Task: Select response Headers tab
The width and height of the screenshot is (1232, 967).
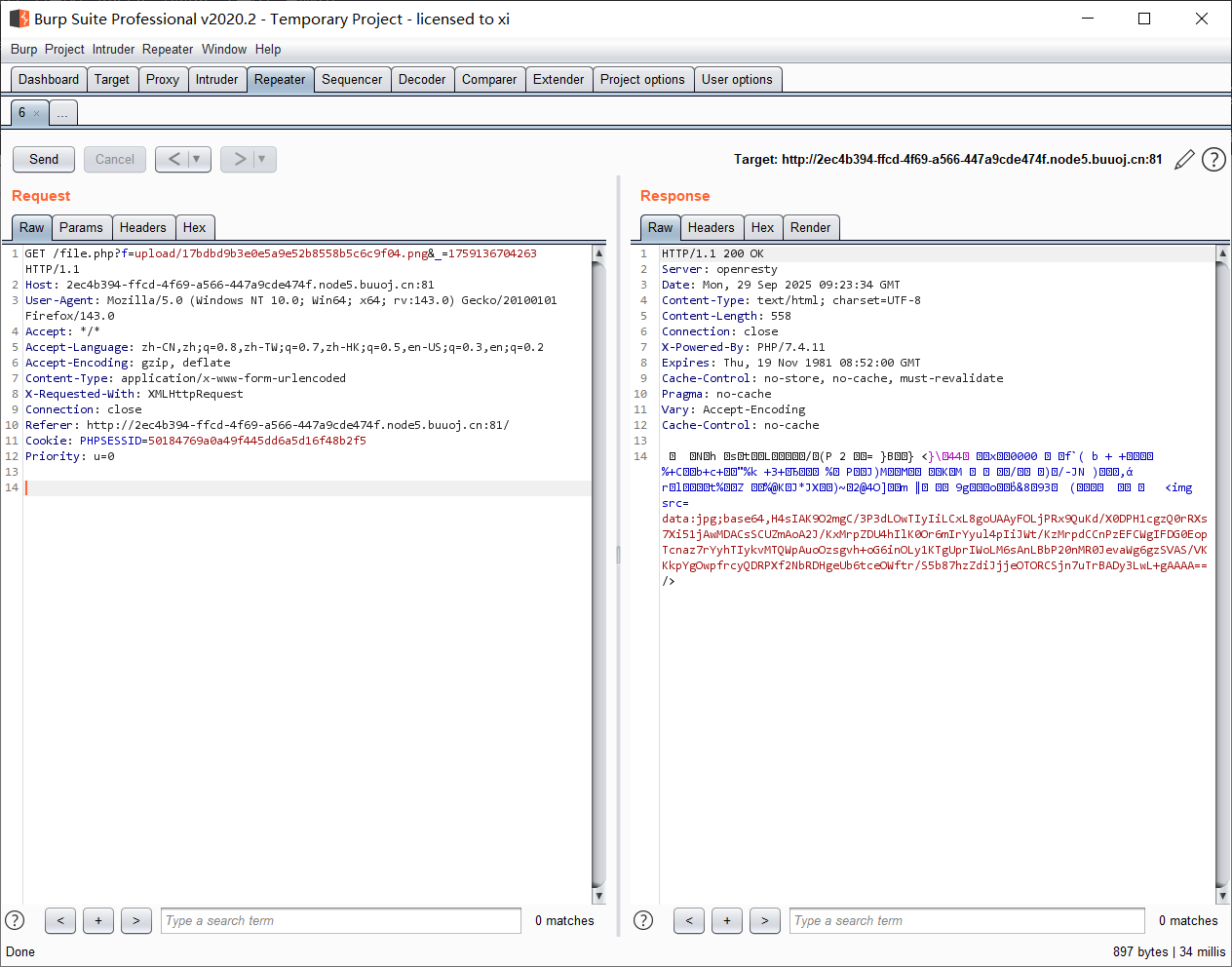Action: pyautogui.click(x=711, y=228)
